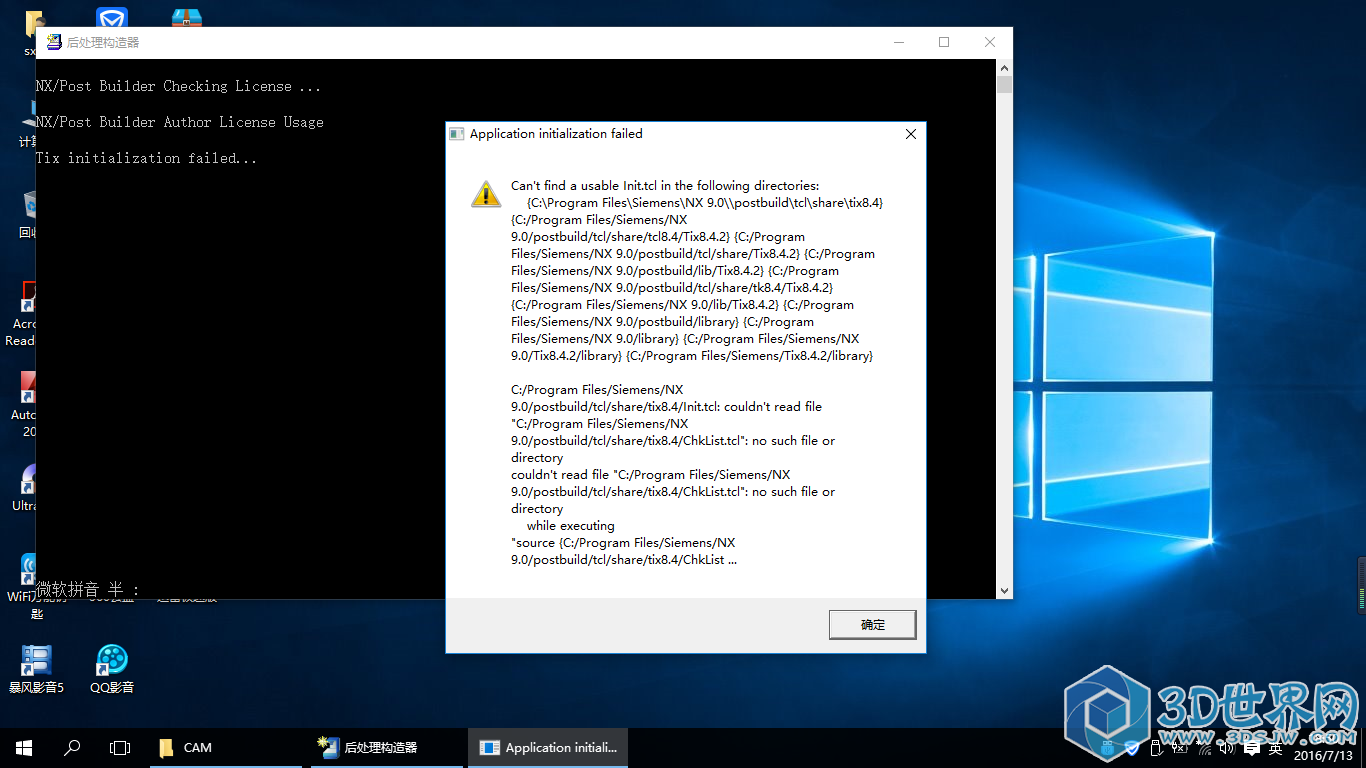Open Task View from the taskbar

(120, 748)
